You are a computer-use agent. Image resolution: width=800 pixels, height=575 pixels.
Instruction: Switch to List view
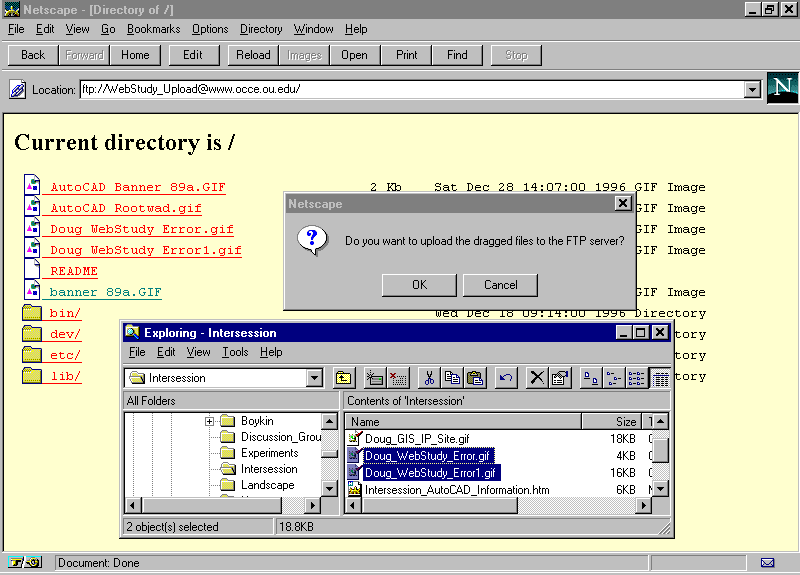636,378
